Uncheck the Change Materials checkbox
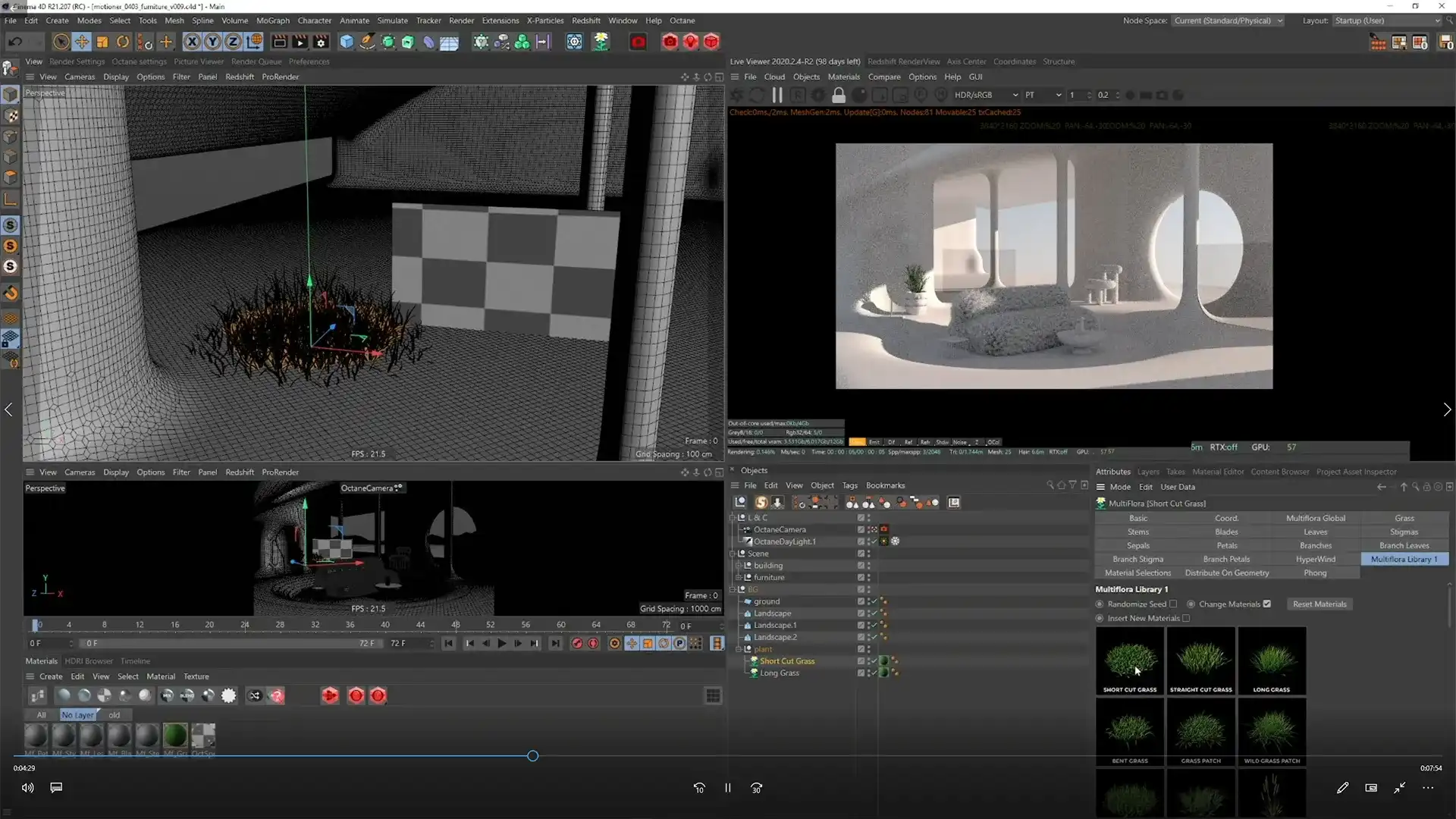Viewport: 1456px width, 819px height. 1266,604
